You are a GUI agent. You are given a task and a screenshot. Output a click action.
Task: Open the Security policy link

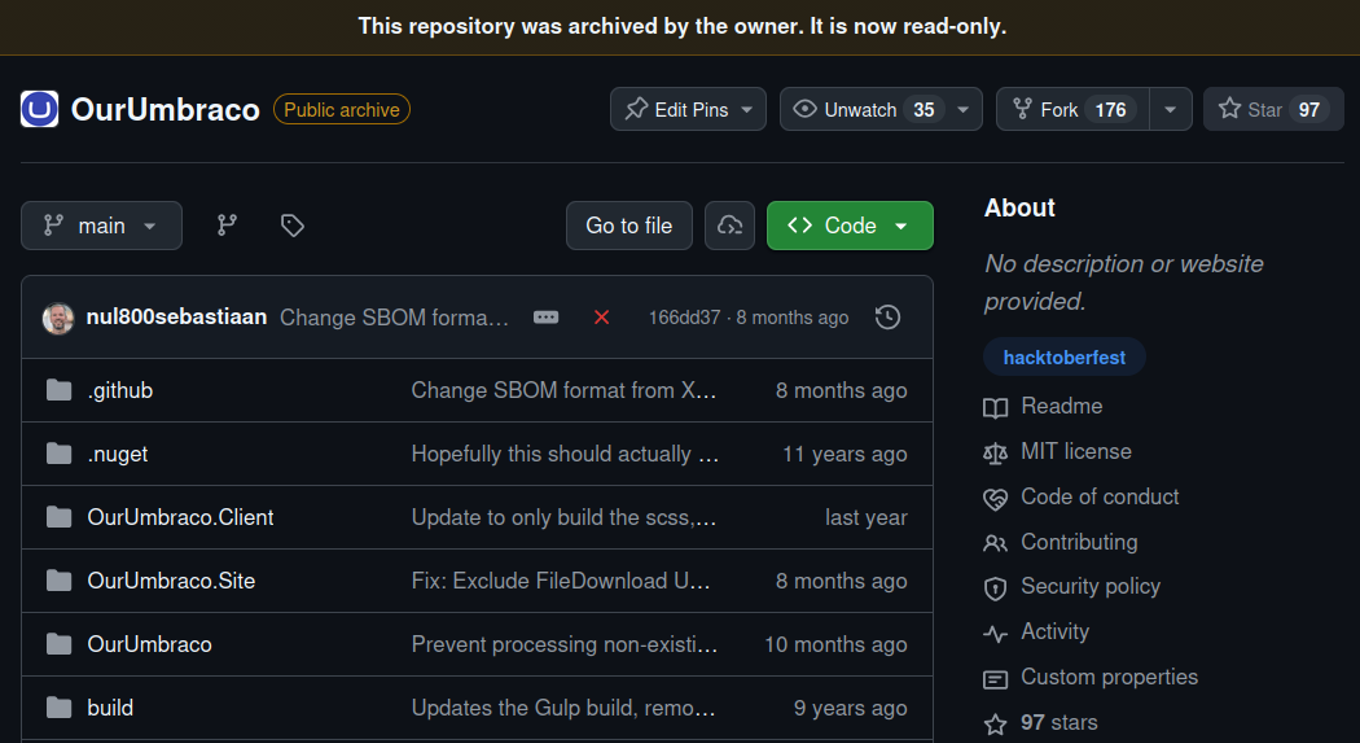click(1091, 587)
